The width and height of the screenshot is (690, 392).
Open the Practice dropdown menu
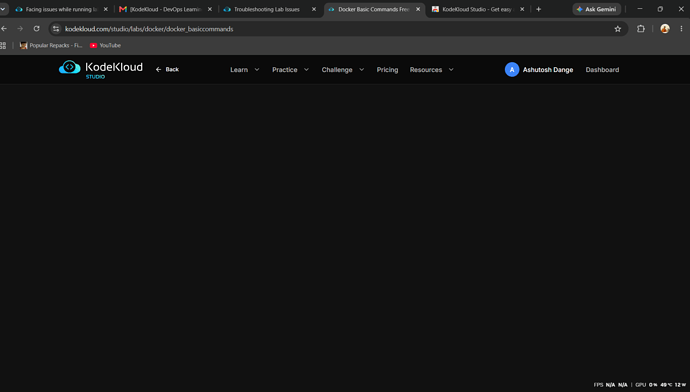(x=290, y=70)
